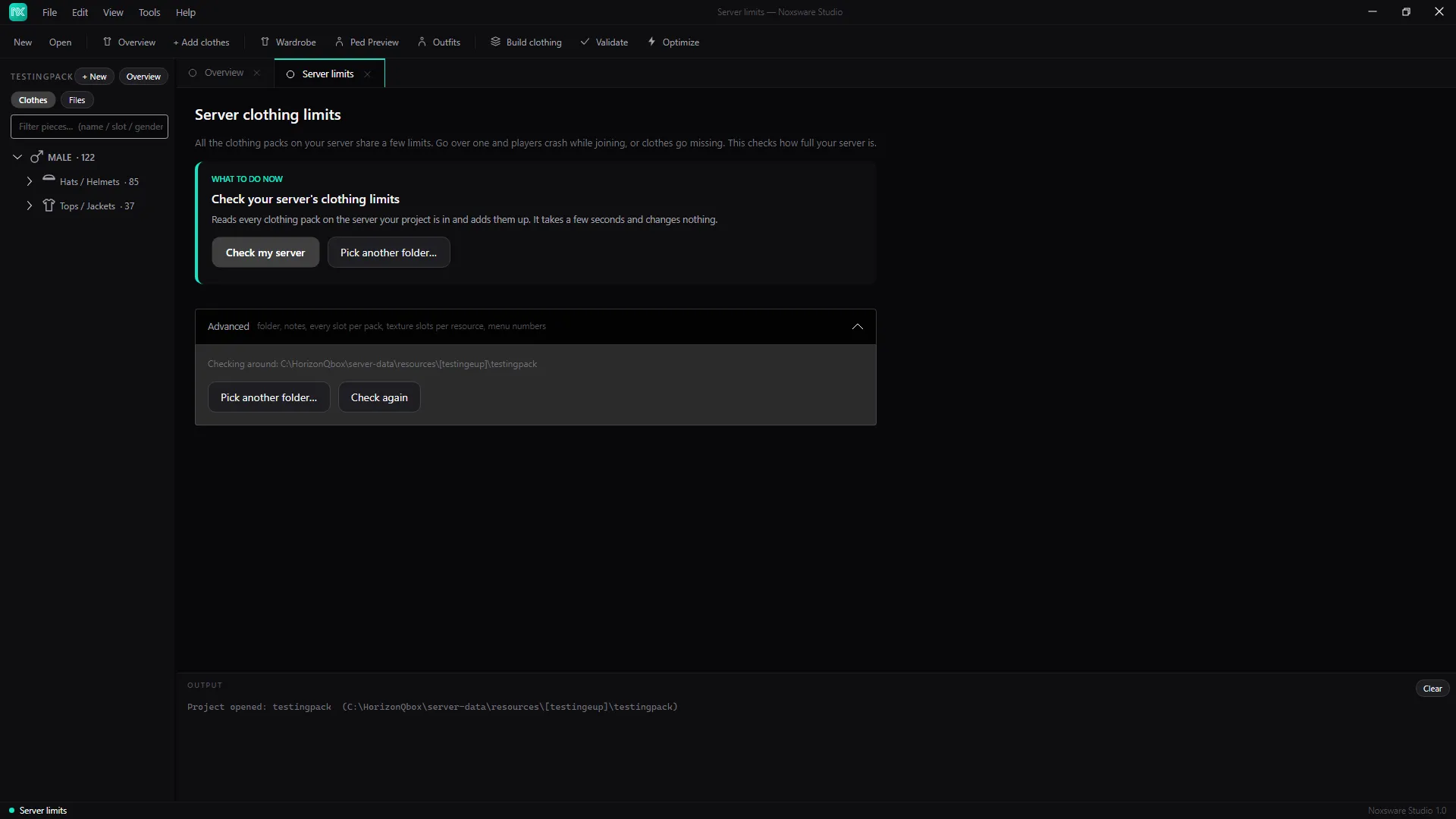Click the + New project button
This screenshot has height=819, width=1456.
pyautogui.click(x=95, y=77)
